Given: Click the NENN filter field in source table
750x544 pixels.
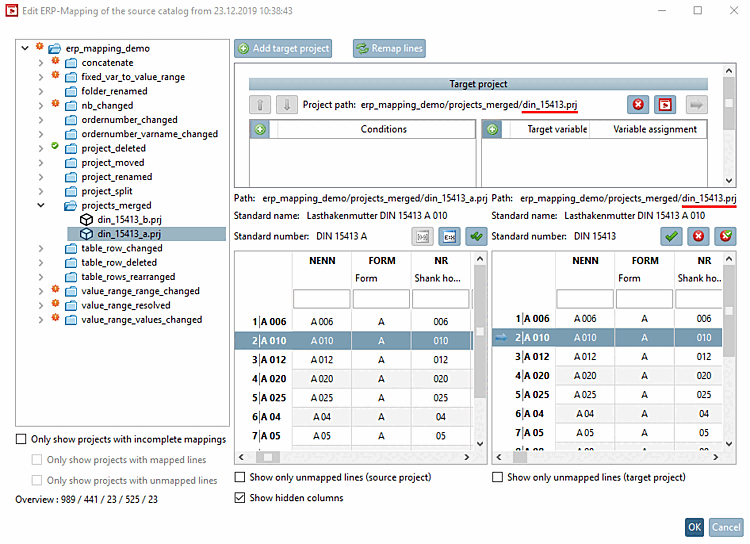Looking at the screenshot, I should point(321,298).
